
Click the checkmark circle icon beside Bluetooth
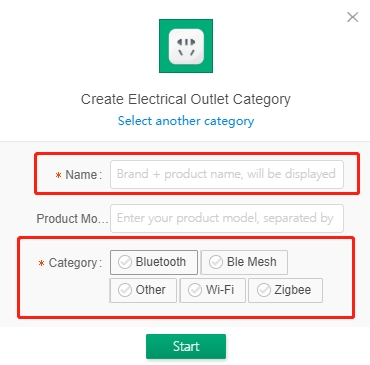125,262
